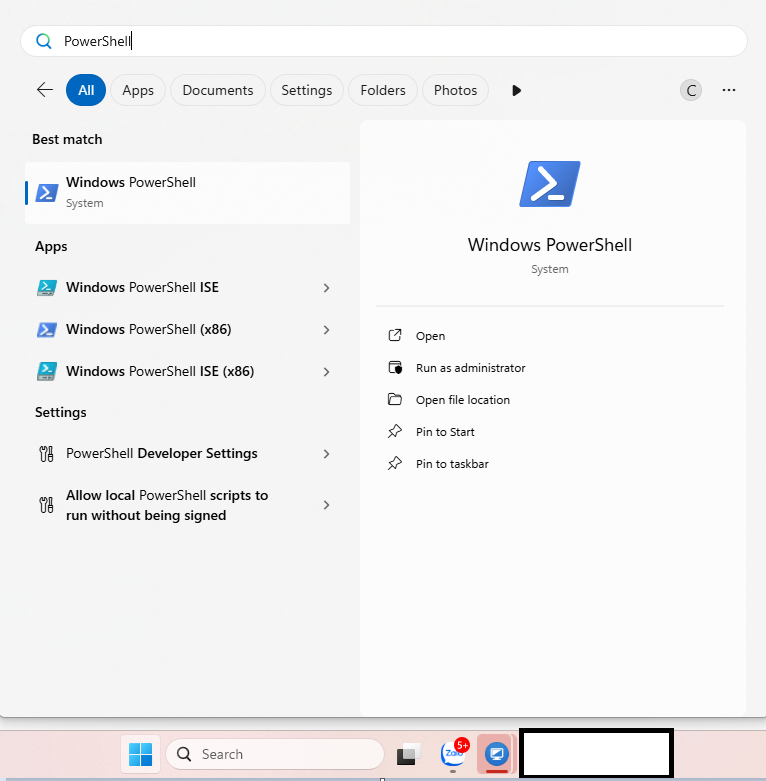Open Windows PowerShell best match result
The width and height of the screenshot is (766, 781).
(x=187, y=193)
